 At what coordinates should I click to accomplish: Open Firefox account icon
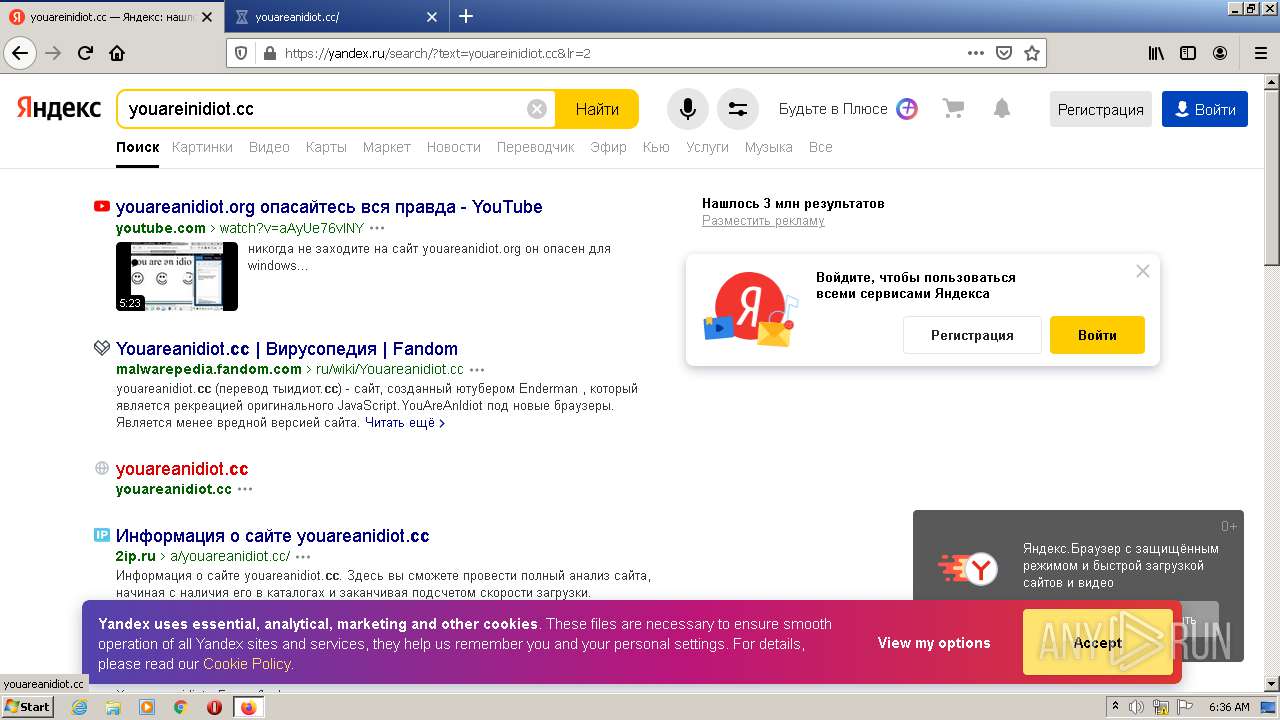[x=1220, y=53]
